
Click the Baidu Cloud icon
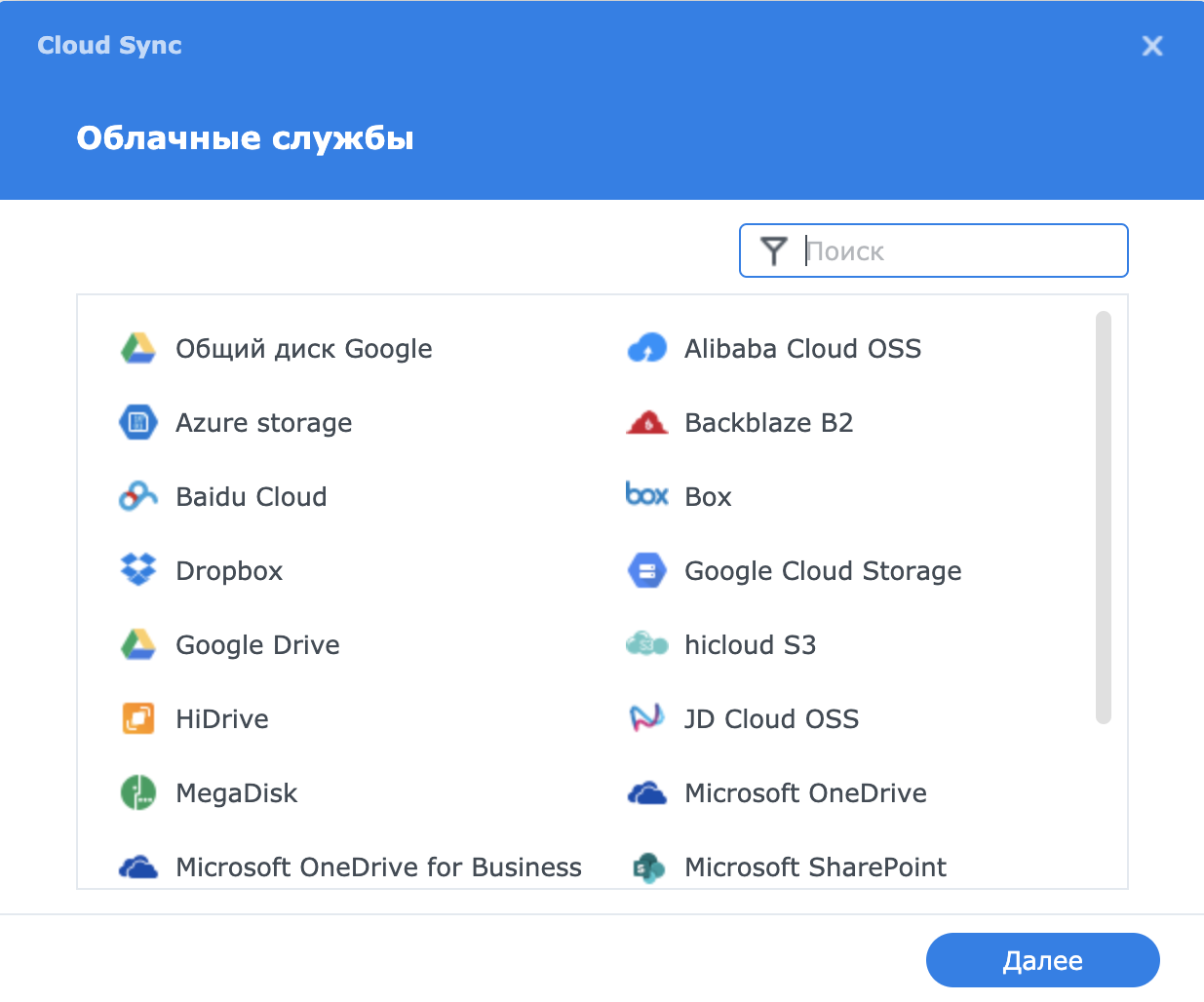point(138,496)
